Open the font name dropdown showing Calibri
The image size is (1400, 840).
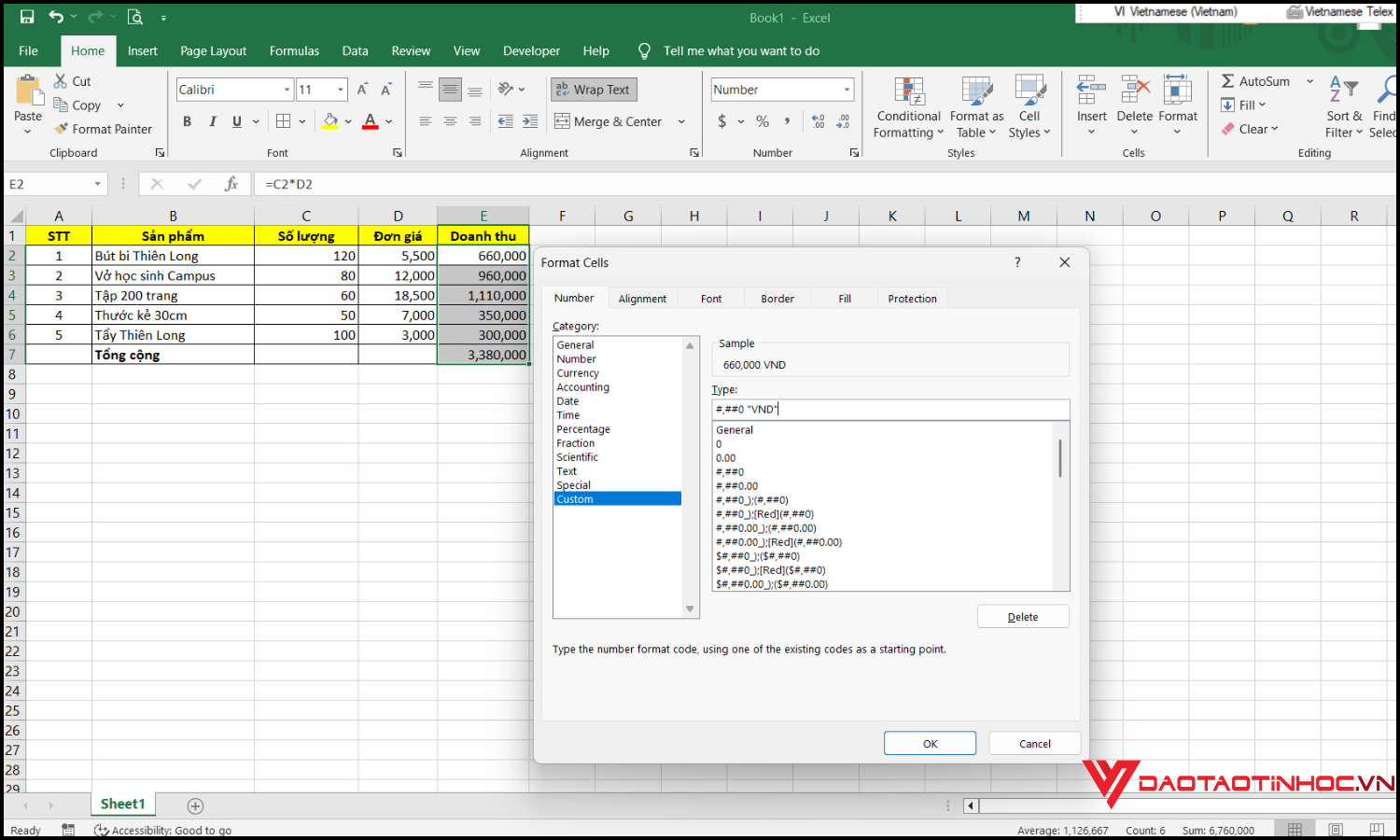[x=287, y=90]
